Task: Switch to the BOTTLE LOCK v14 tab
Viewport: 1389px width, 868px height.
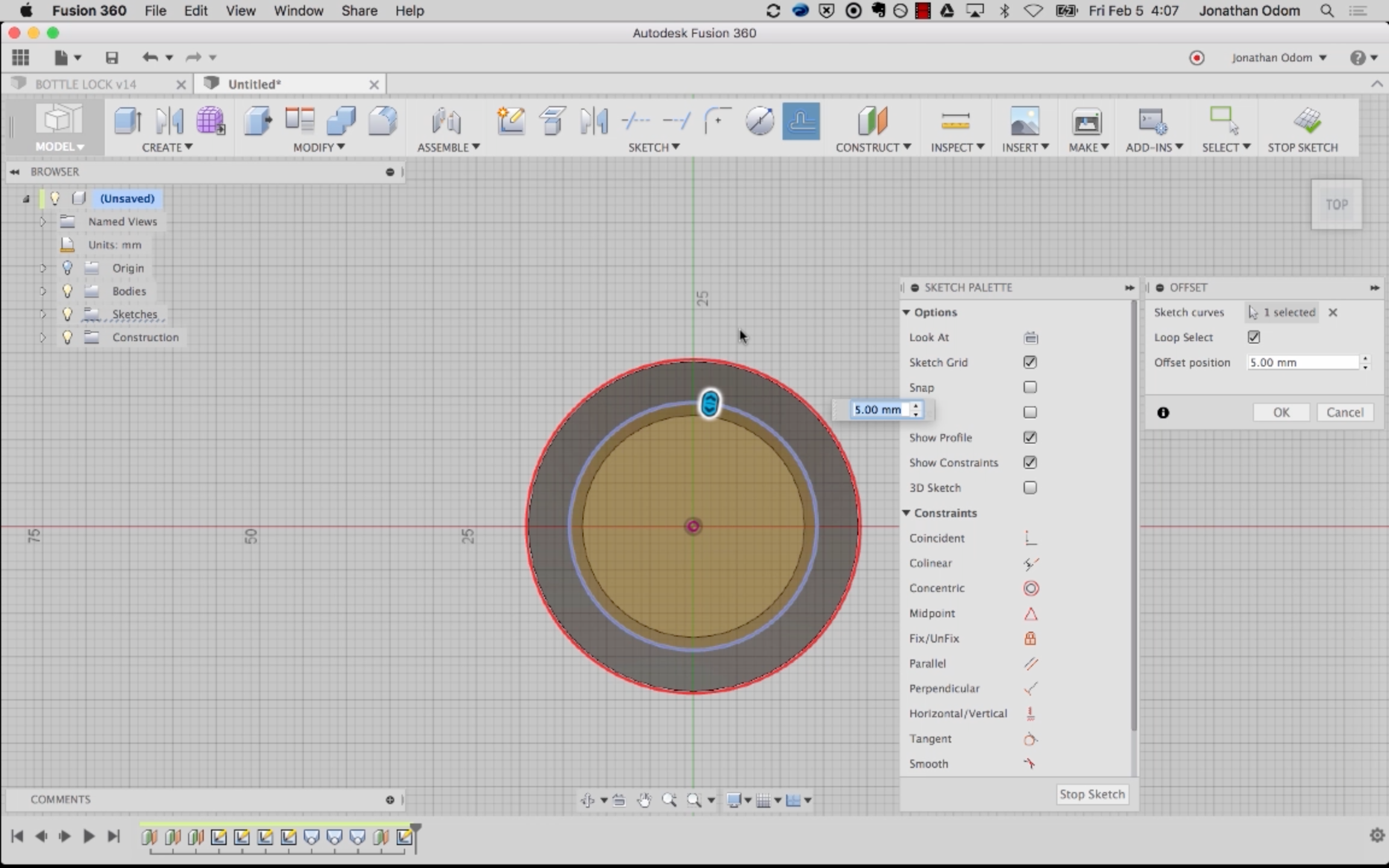Action: (x=86, y=84)
